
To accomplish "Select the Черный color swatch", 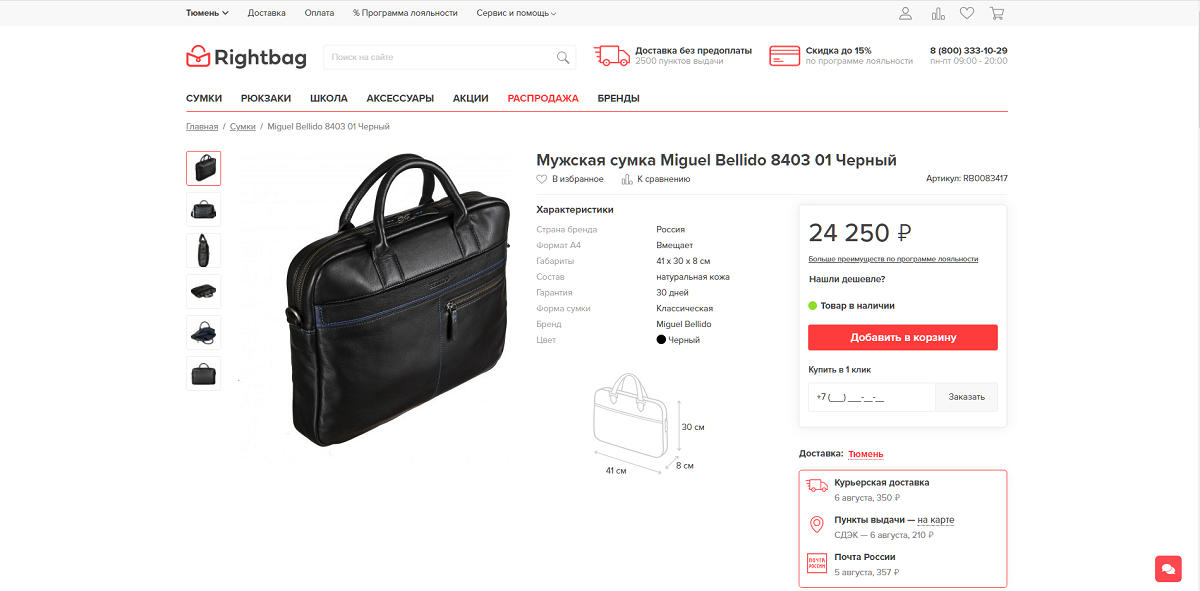I will click(661, 340).
